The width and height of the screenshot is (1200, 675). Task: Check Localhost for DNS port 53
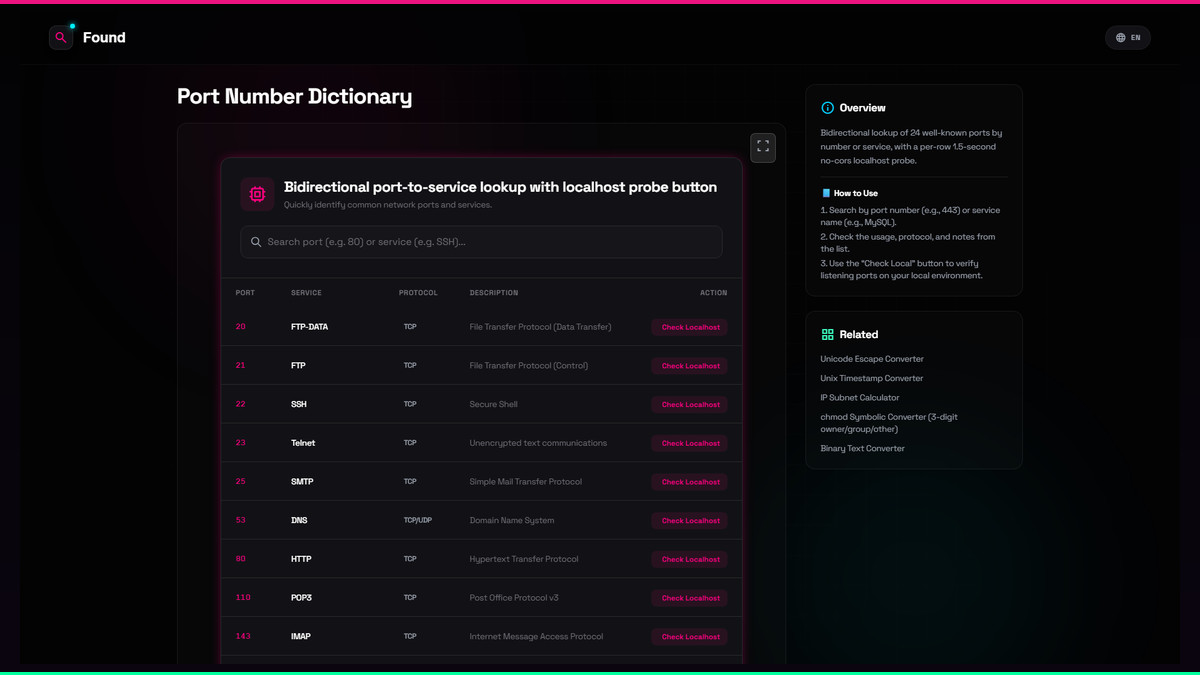[x=690, y=521]
